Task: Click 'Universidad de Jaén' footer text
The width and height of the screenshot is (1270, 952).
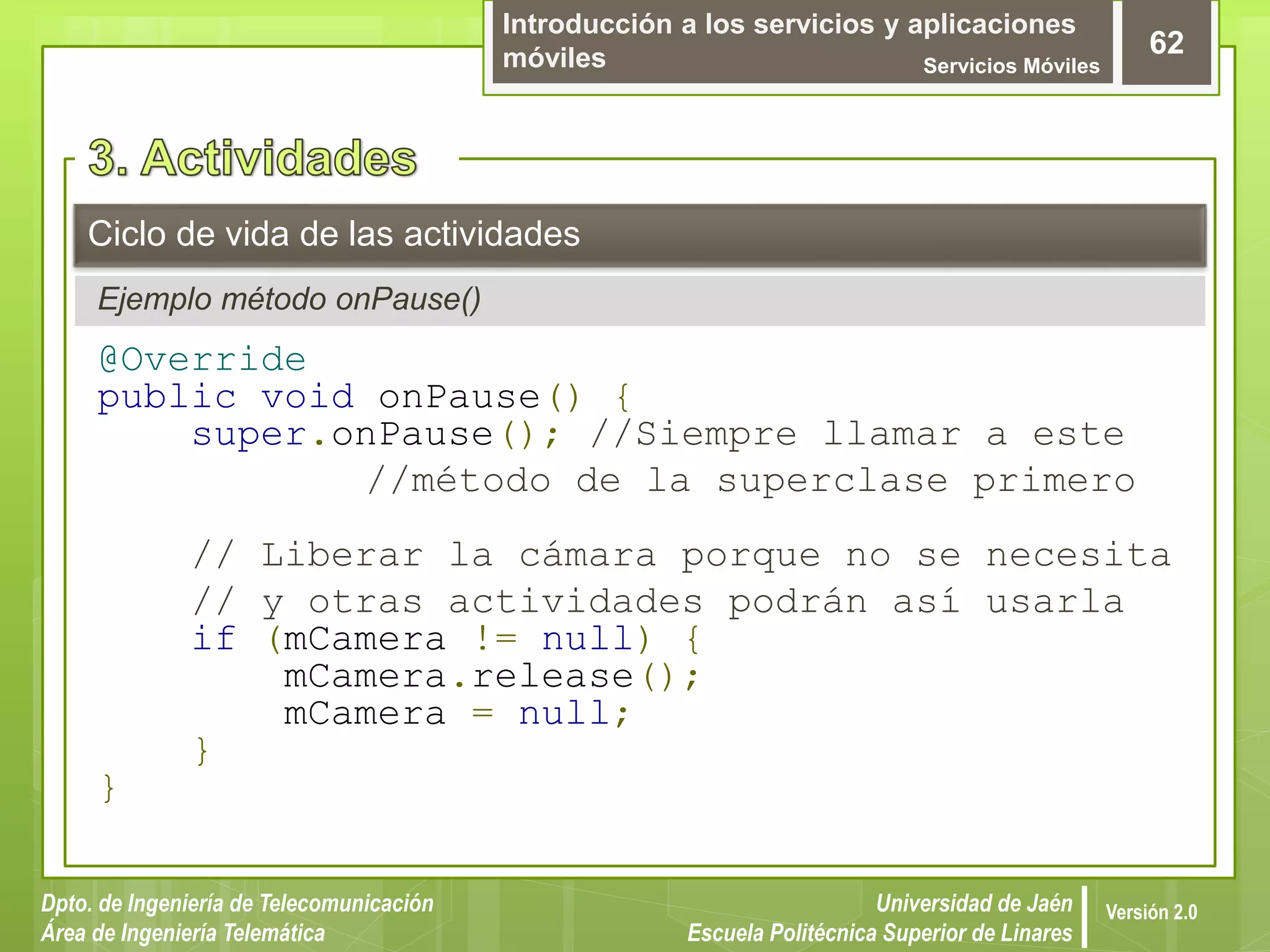Action: tap(974, 903)
